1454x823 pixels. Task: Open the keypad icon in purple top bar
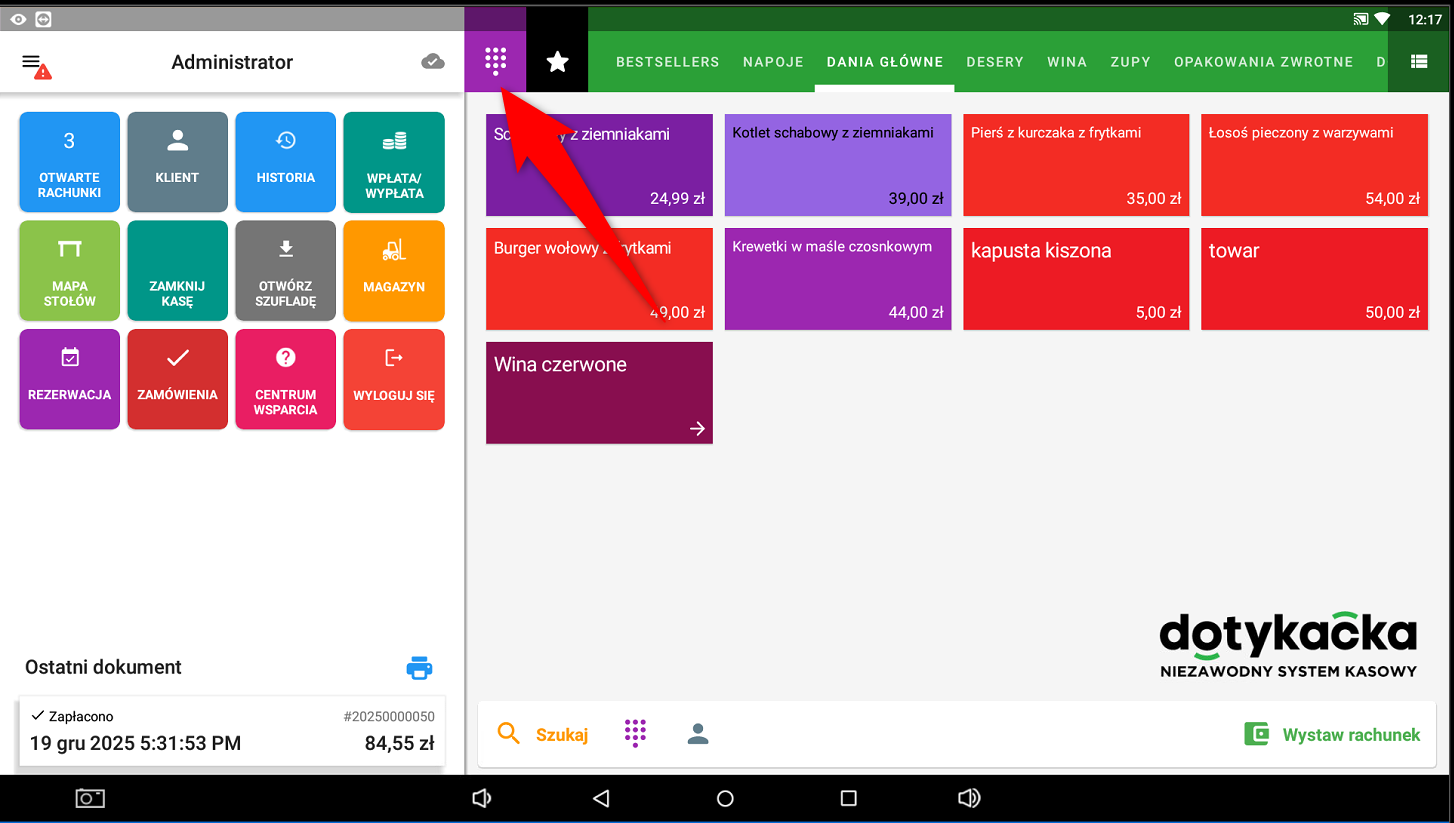pos(495,62)
